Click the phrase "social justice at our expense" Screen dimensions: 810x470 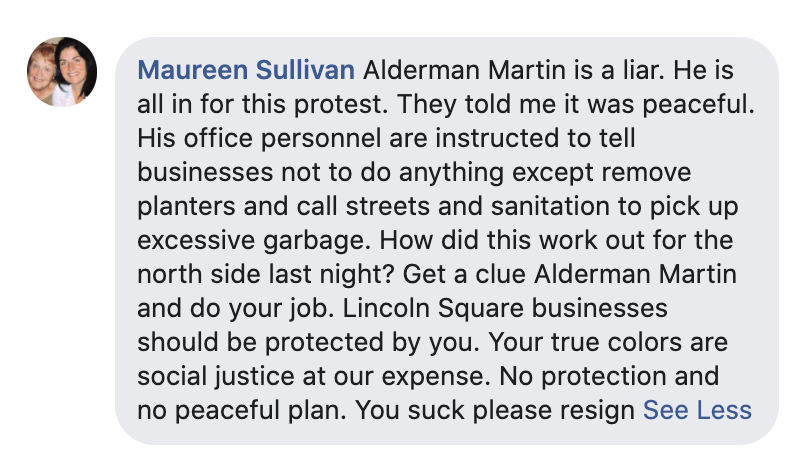pos(313,376)
